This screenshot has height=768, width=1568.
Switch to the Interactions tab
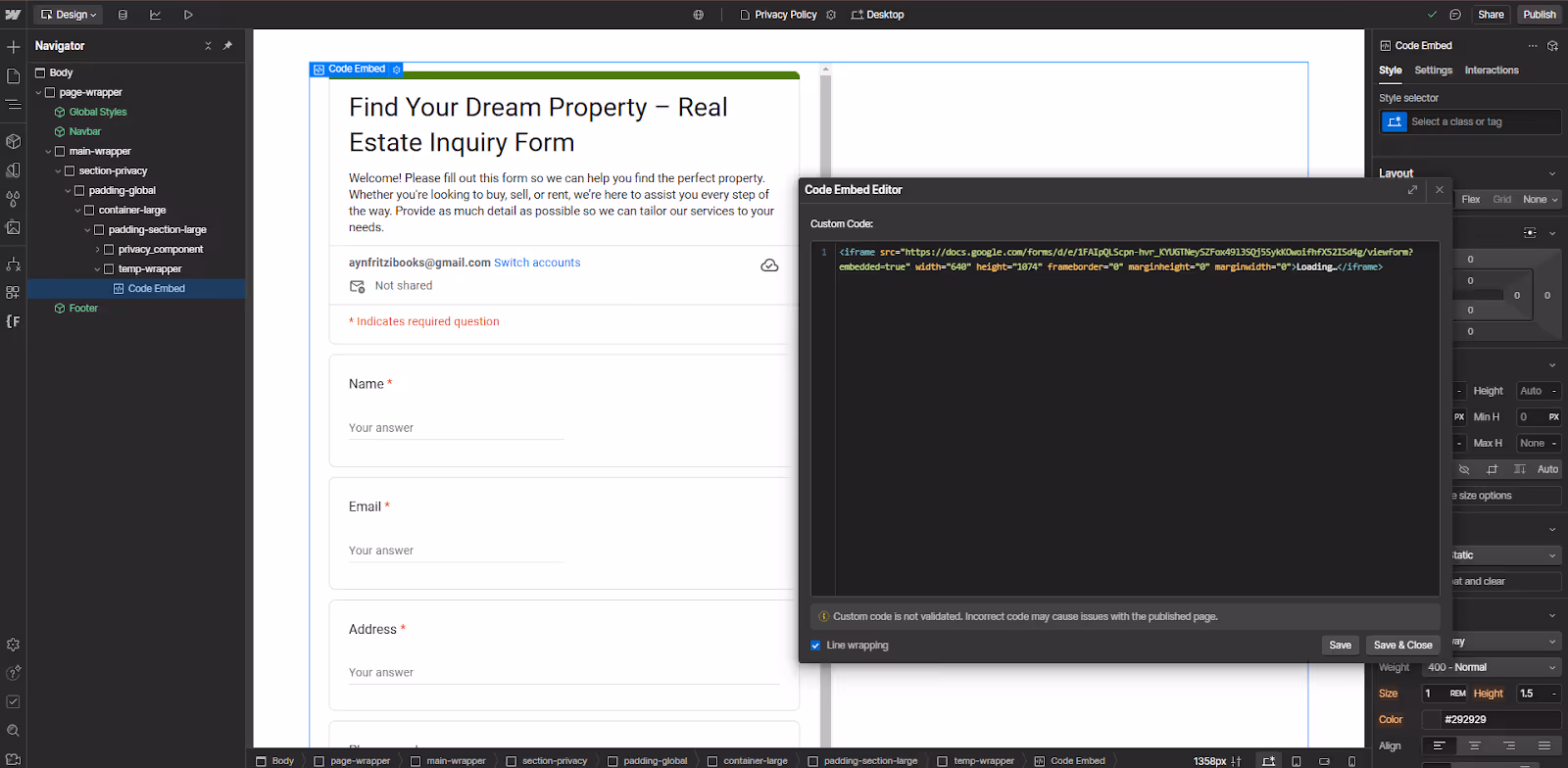1492,71
